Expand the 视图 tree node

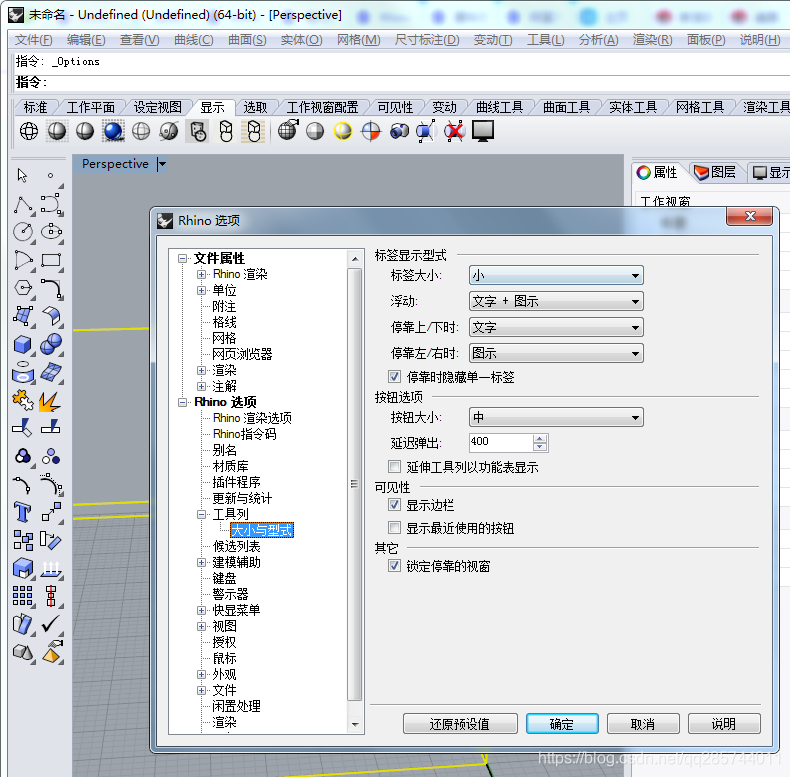click(x=201, y=626)
